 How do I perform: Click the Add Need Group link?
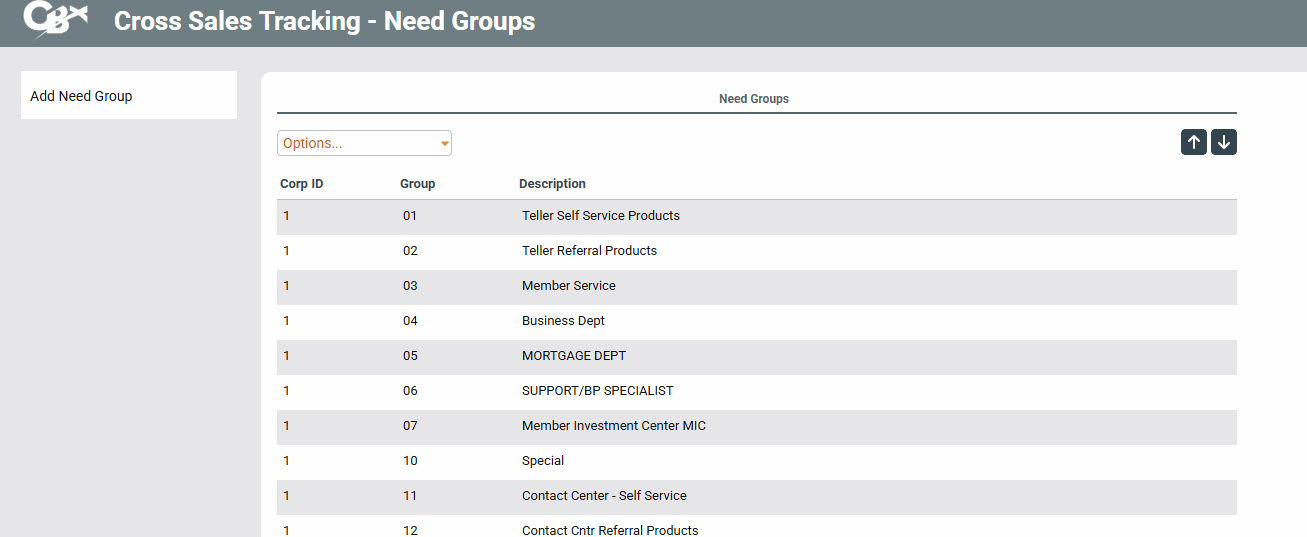pos(81,96)
